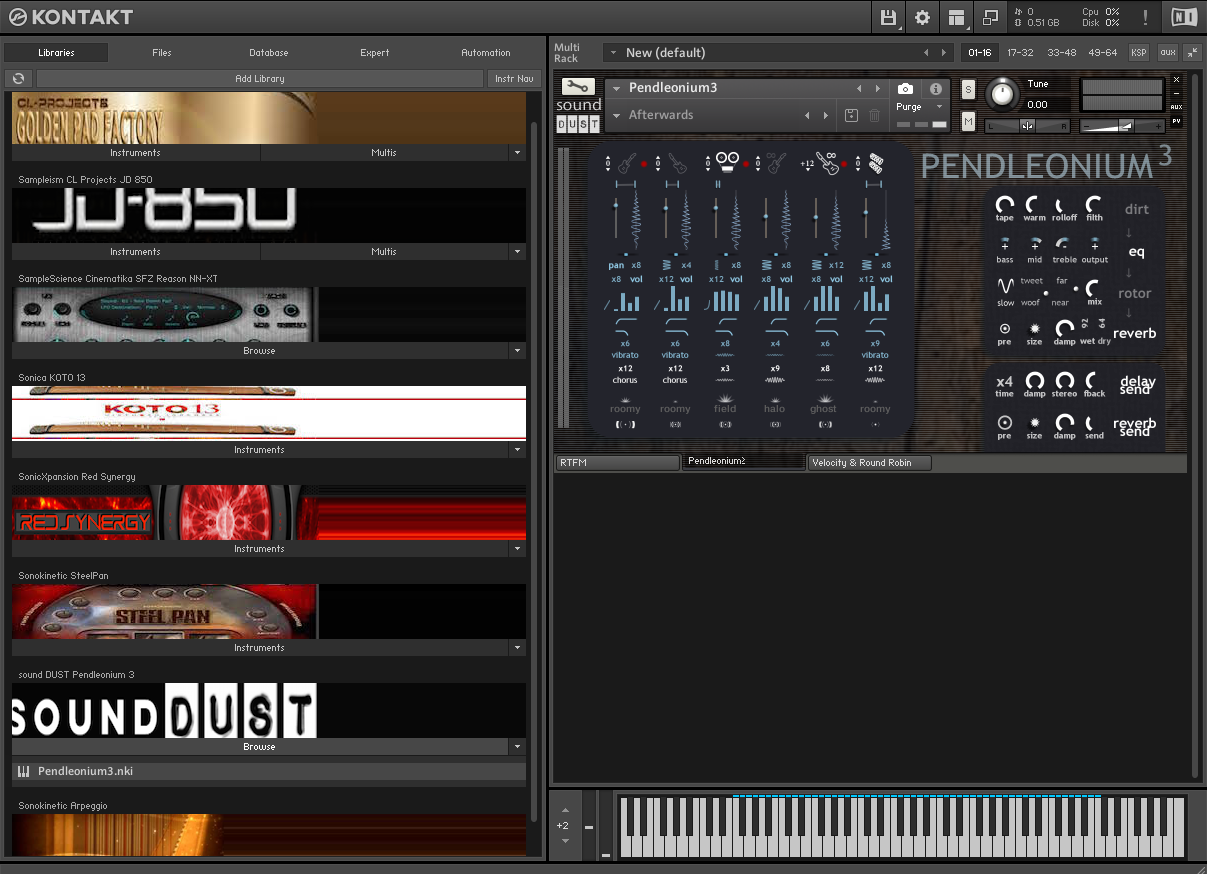Screen dimensions: 1207x874
Task: Click the Native Instruments NI logo
Action: click(x=1184, y=17)
